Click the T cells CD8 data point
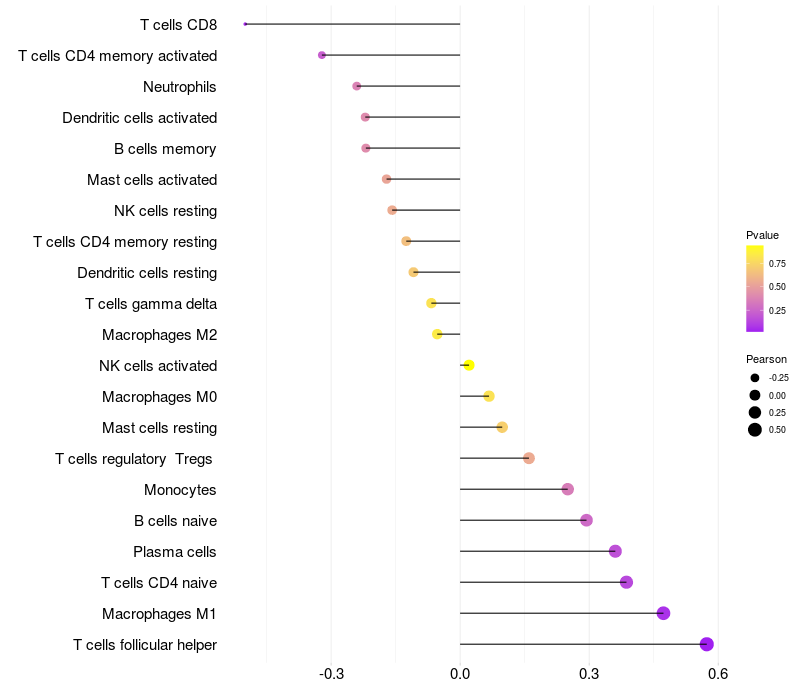Viewport: 800px width, 700px height. [245, 24]
